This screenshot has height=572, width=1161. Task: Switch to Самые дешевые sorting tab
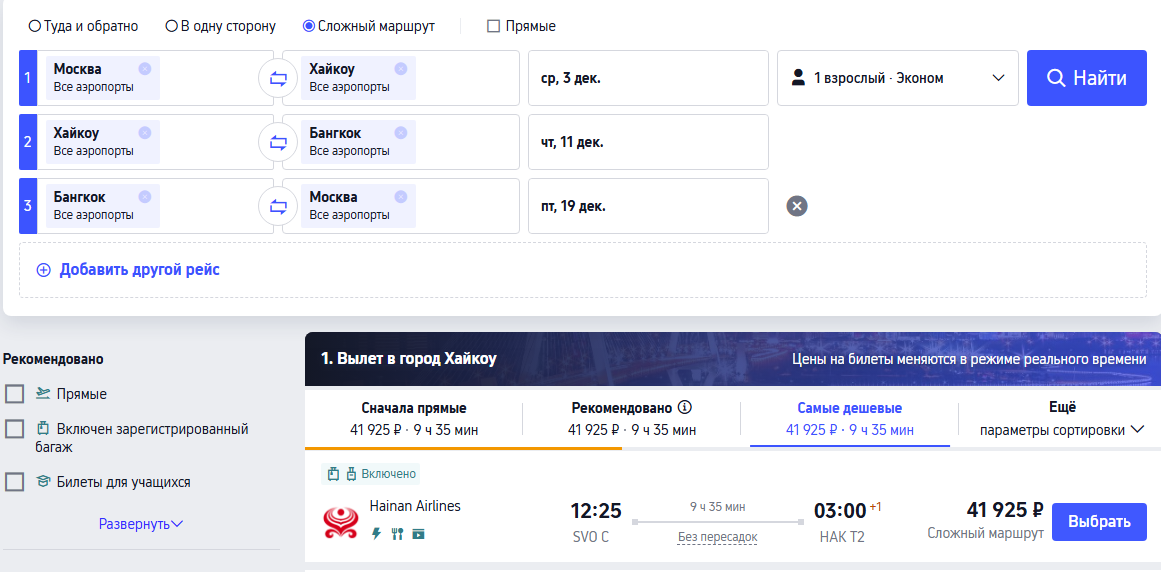pyautogui.click(x=849, y=419)
